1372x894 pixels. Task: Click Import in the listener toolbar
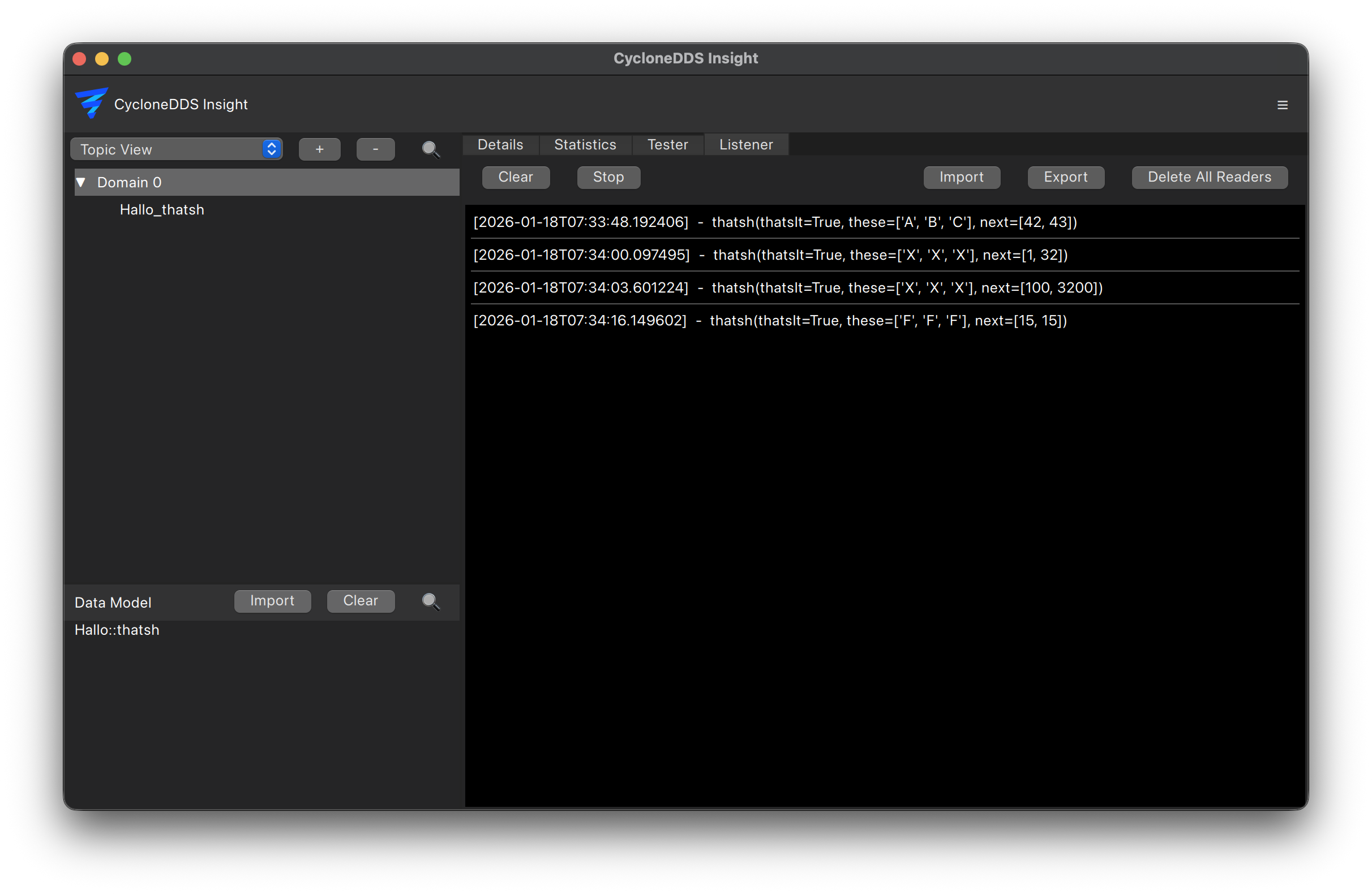click(961, 177)
